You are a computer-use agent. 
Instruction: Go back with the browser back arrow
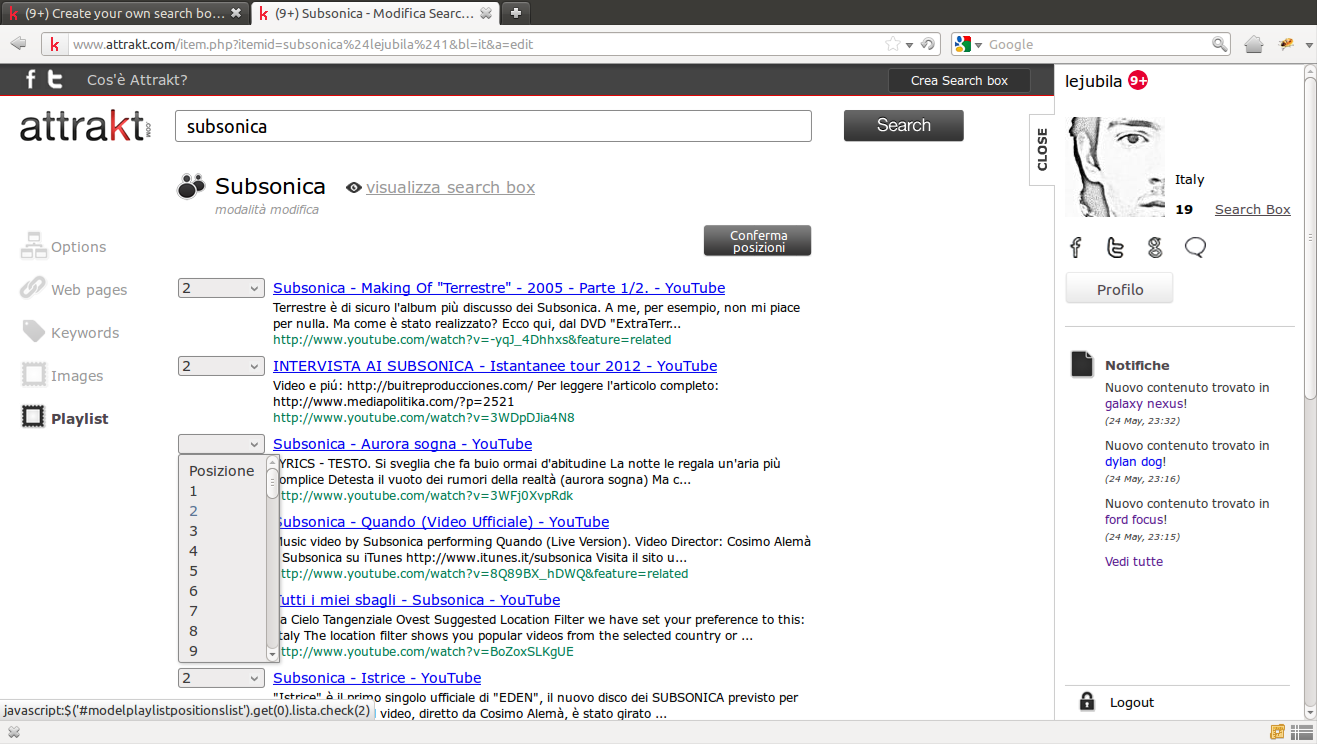[x=17, y=44]
